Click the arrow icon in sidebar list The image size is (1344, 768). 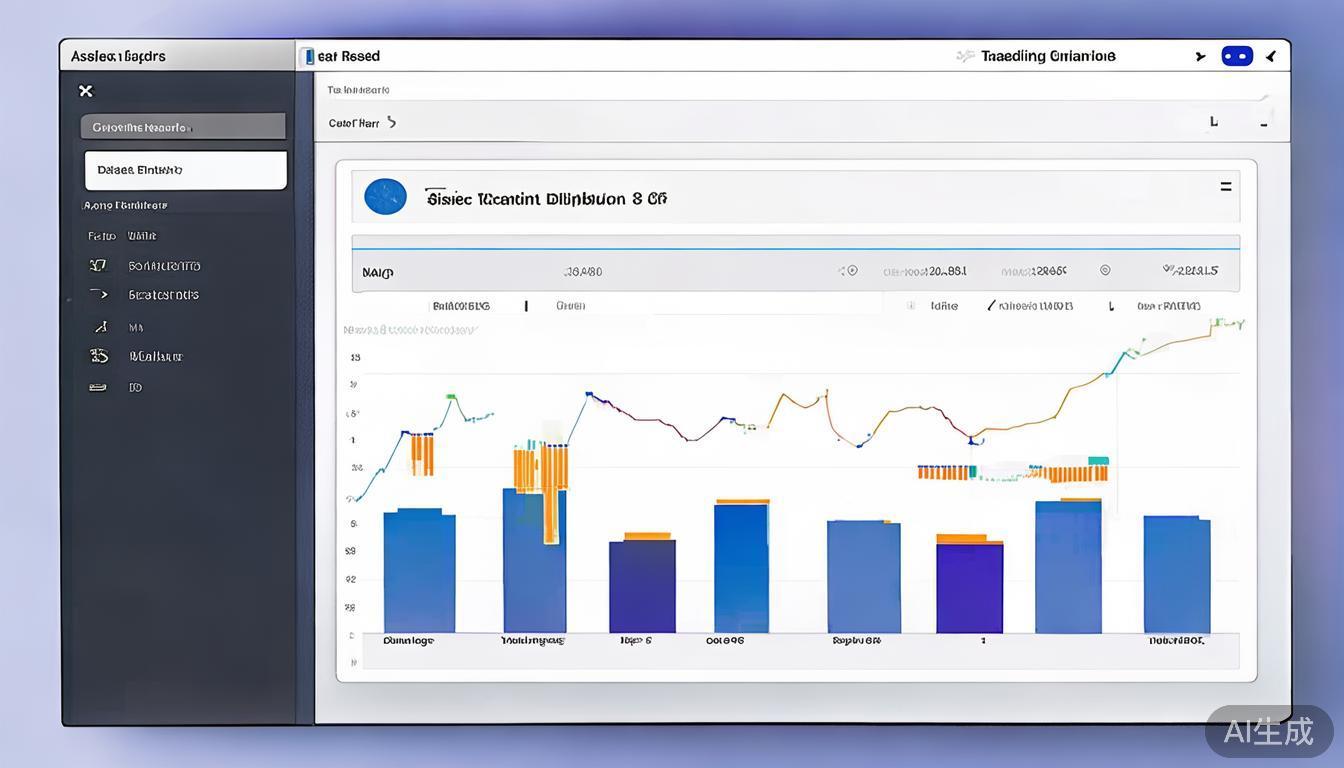(98, 295)
